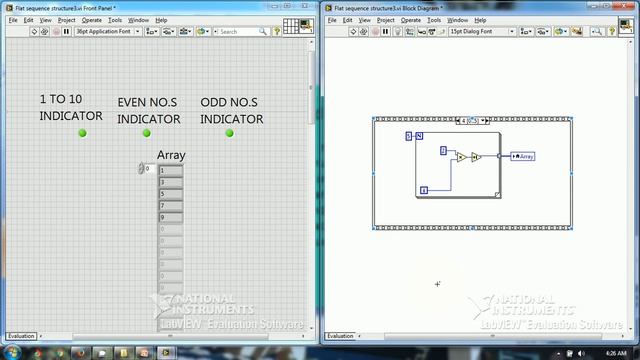Click VI icon in Front Panel corner
Screen dimensions: 640x360
click(306, 26)
